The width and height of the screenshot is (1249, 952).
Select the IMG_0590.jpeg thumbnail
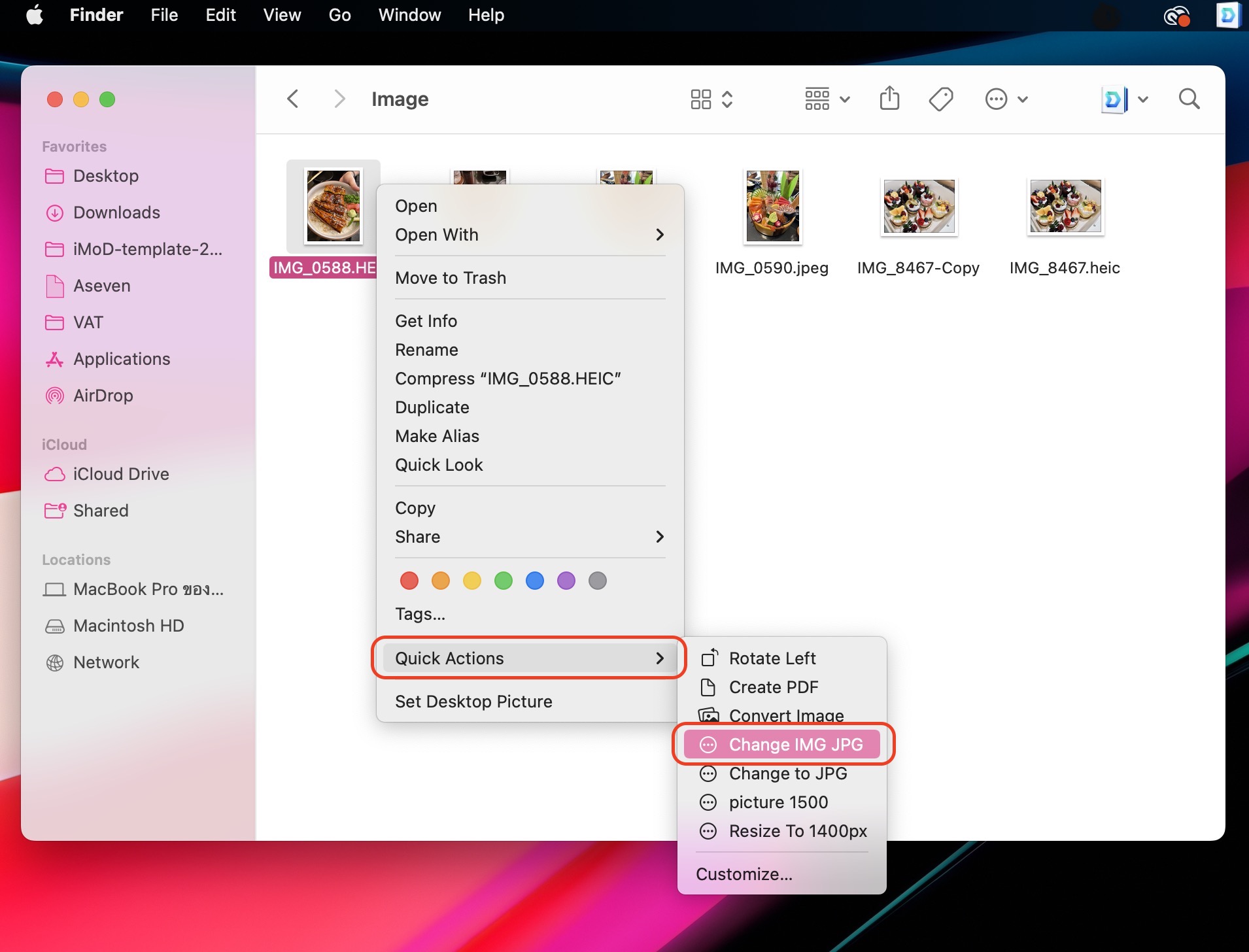click(x=772, y=207)
